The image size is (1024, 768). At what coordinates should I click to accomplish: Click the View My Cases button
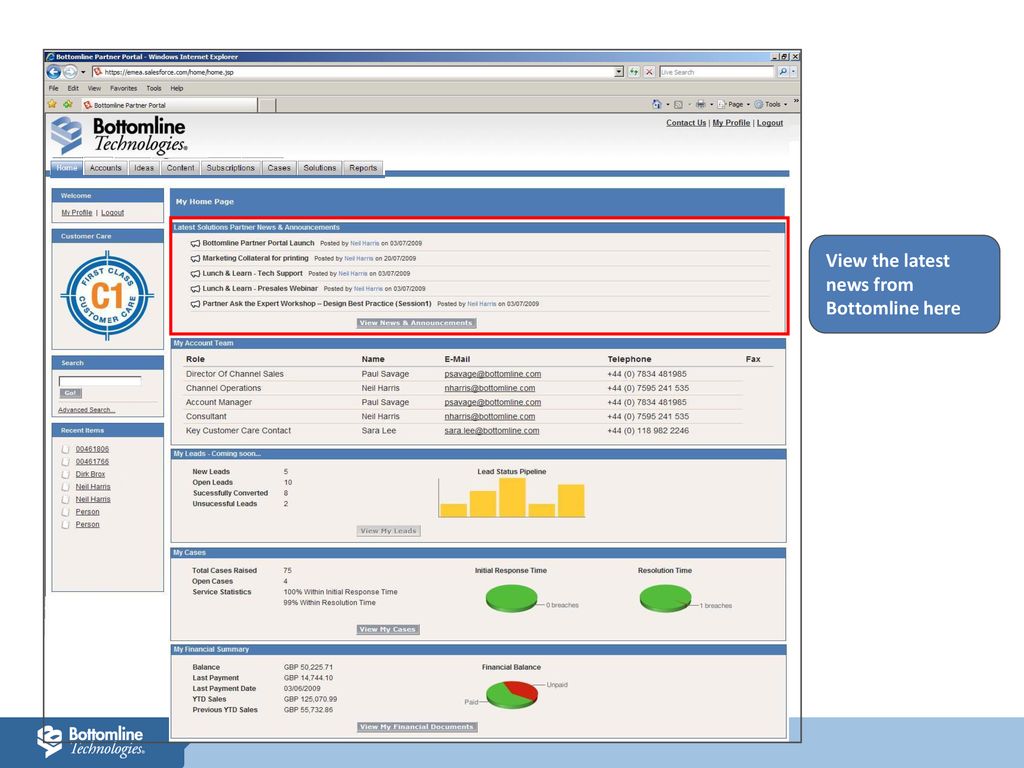pos(388,630)
